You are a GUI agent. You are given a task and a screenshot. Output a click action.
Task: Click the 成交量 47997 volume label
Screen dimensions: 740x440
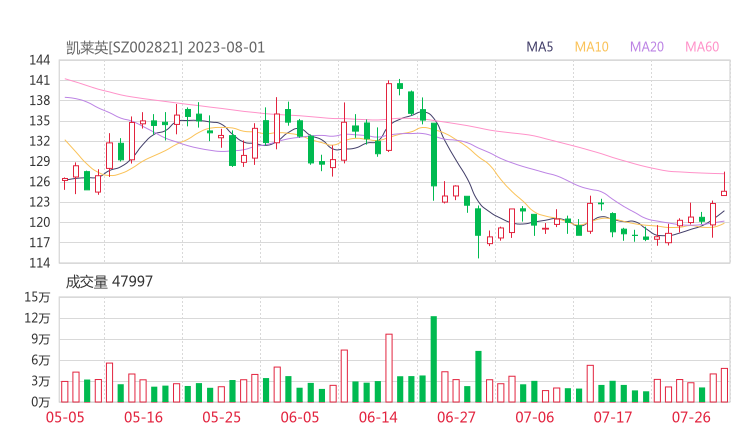click(109, 282)
